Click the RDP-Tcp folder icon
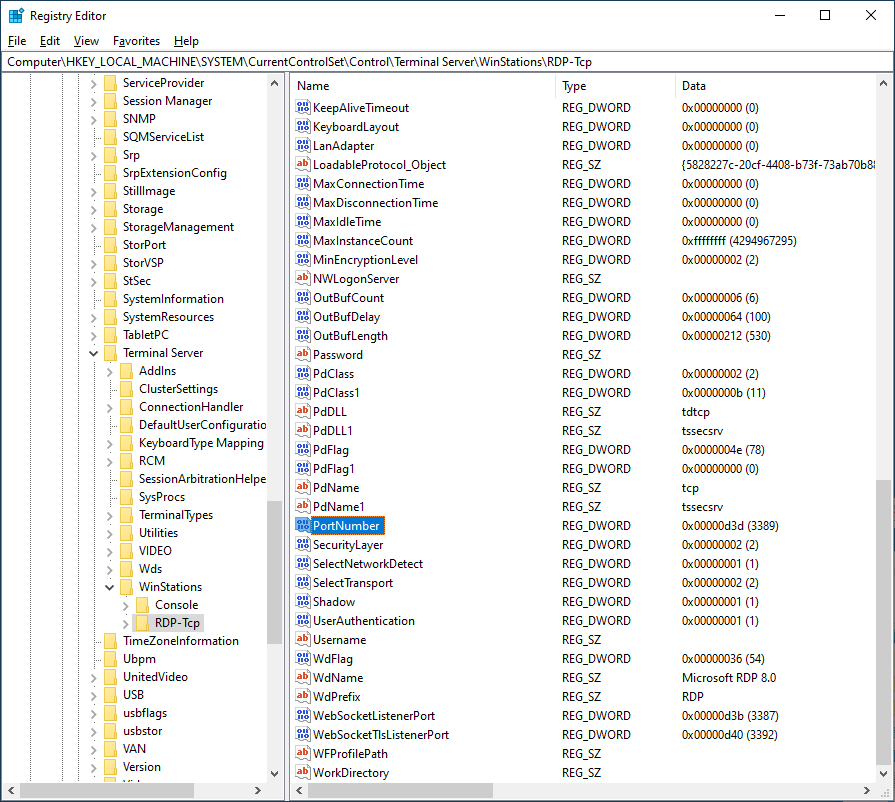The image size is (895, 802). point(142,623)
